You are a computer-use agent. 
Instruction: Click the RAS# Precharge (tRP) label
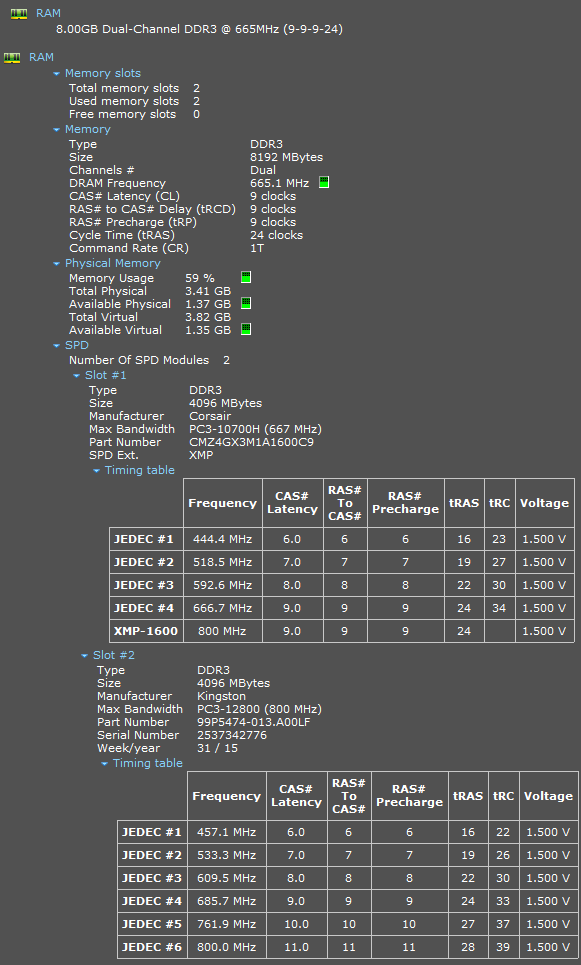coord(133,222)
